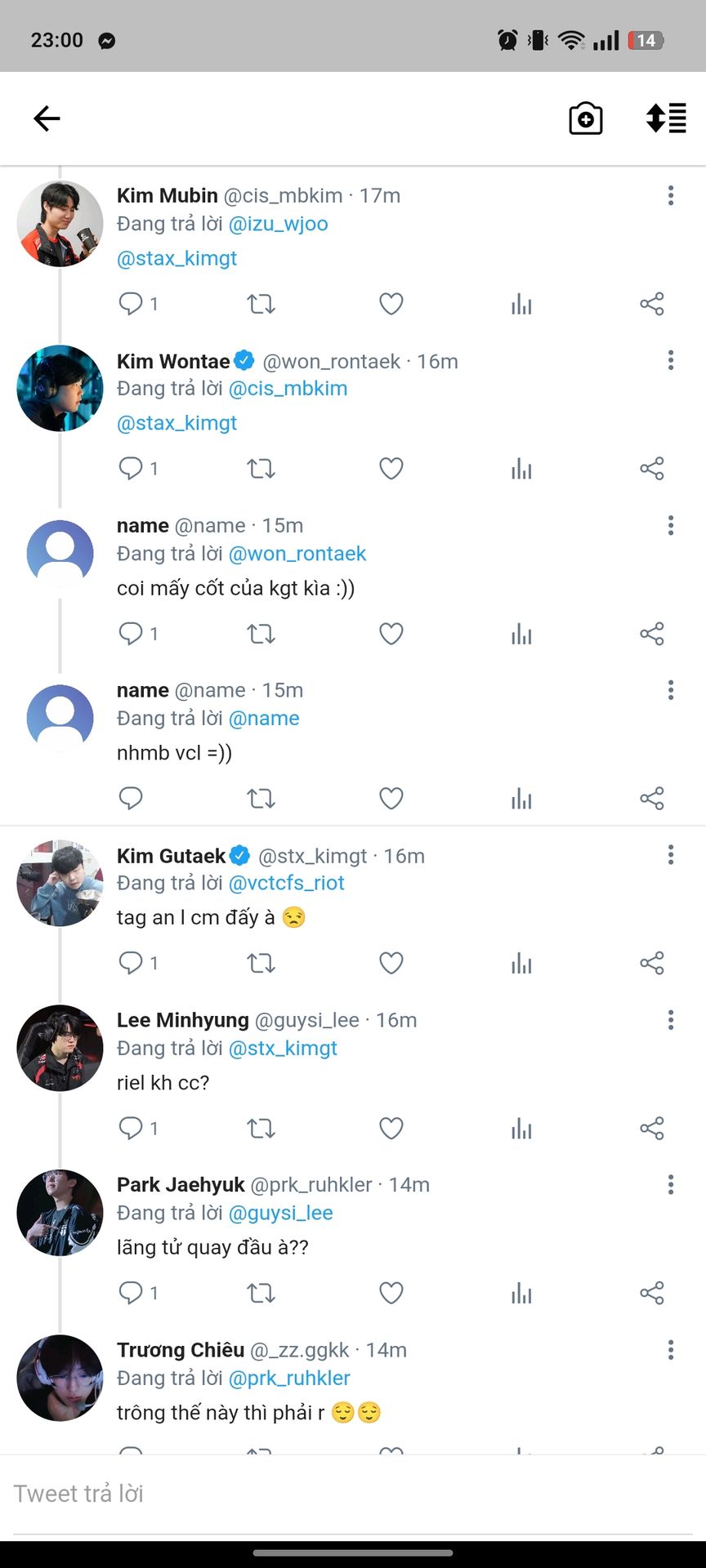This screenshot has width=706, height=1568.
Task: View analytics for 'coi mấy cốt' tweet
Action: click(x=521, y=634)
